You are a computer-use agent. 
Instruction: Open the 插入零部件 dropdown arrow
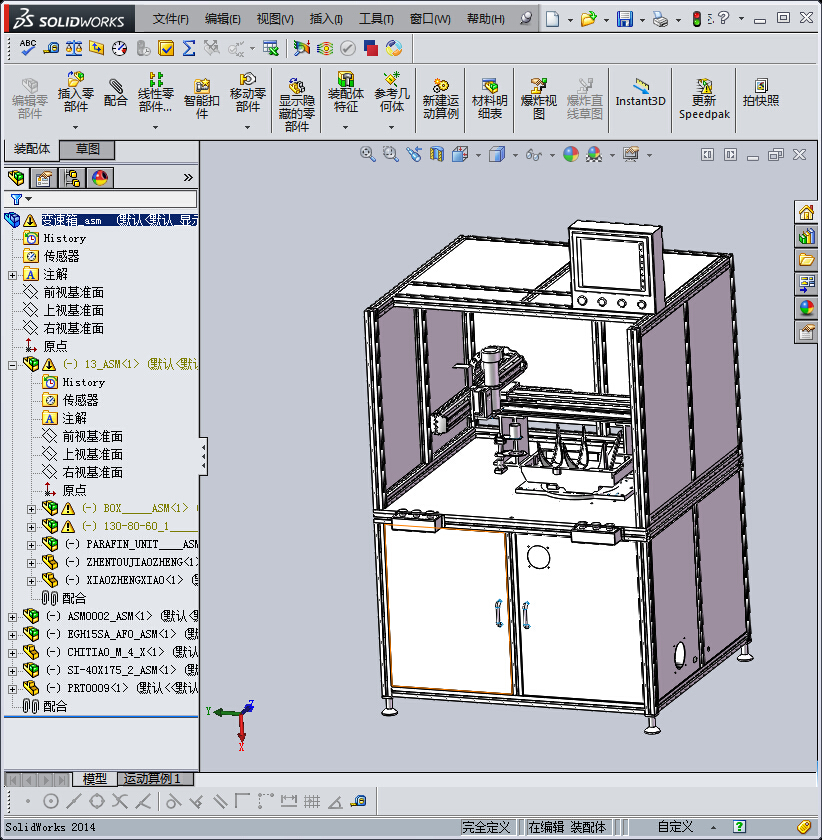(x=76, y=127)
